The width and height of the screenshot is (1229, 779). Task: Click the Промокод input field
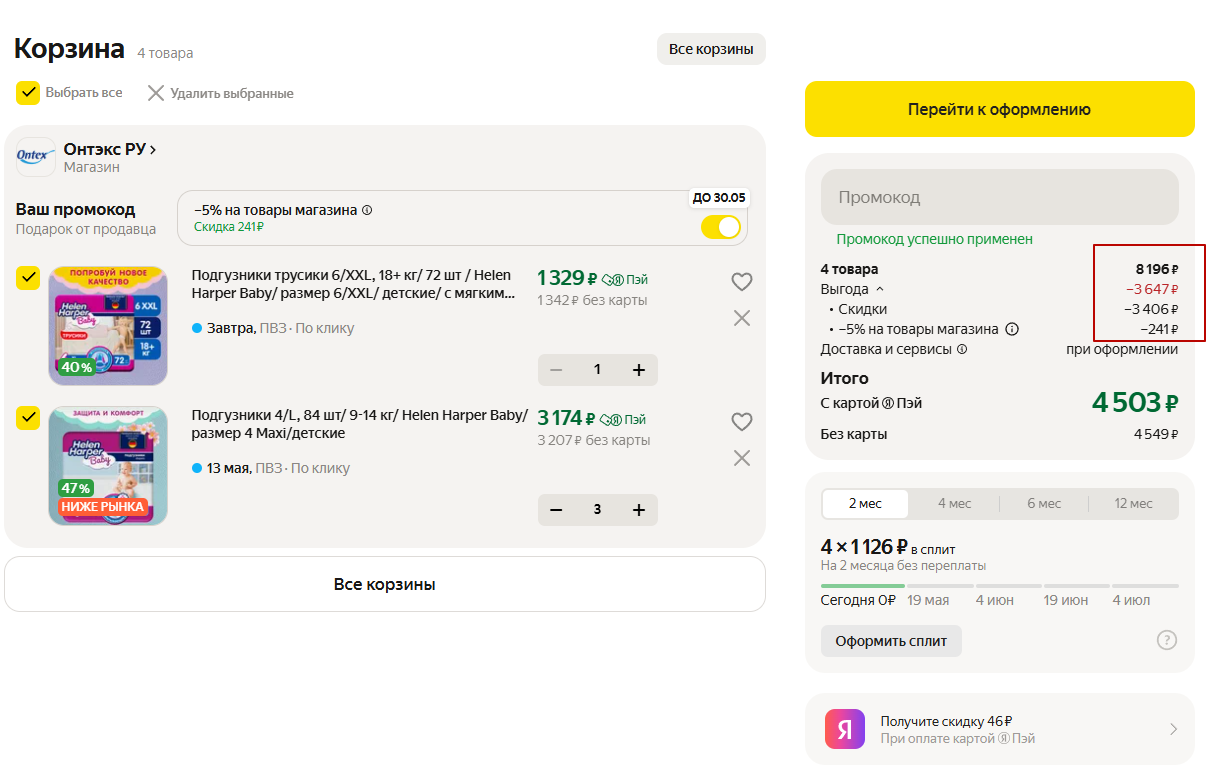(1000, 197)
